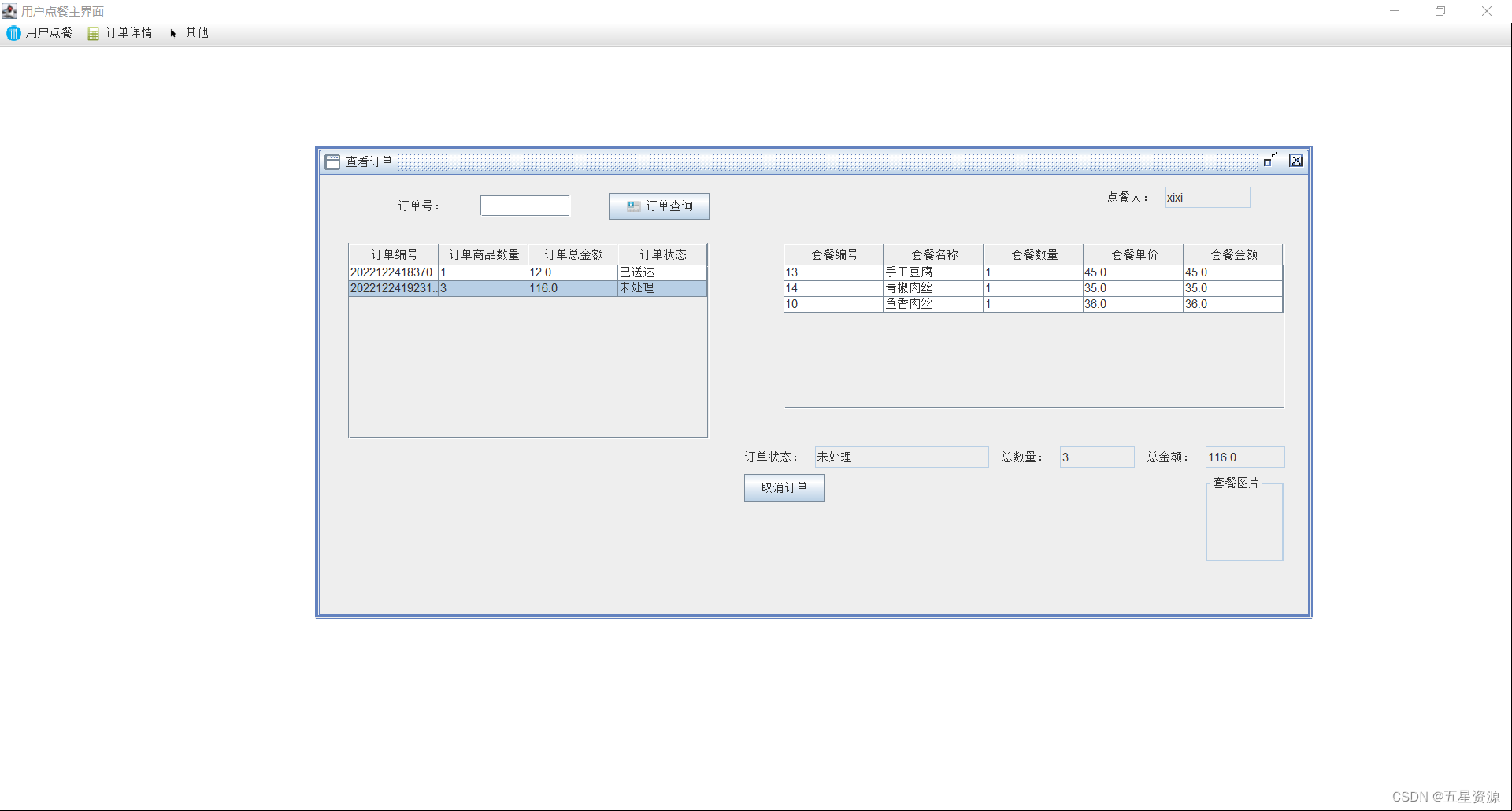Image resolution: width=1512 pixels, height=811 pixels.
Task: Click the 套餐编号 column header
Action: 834,254
